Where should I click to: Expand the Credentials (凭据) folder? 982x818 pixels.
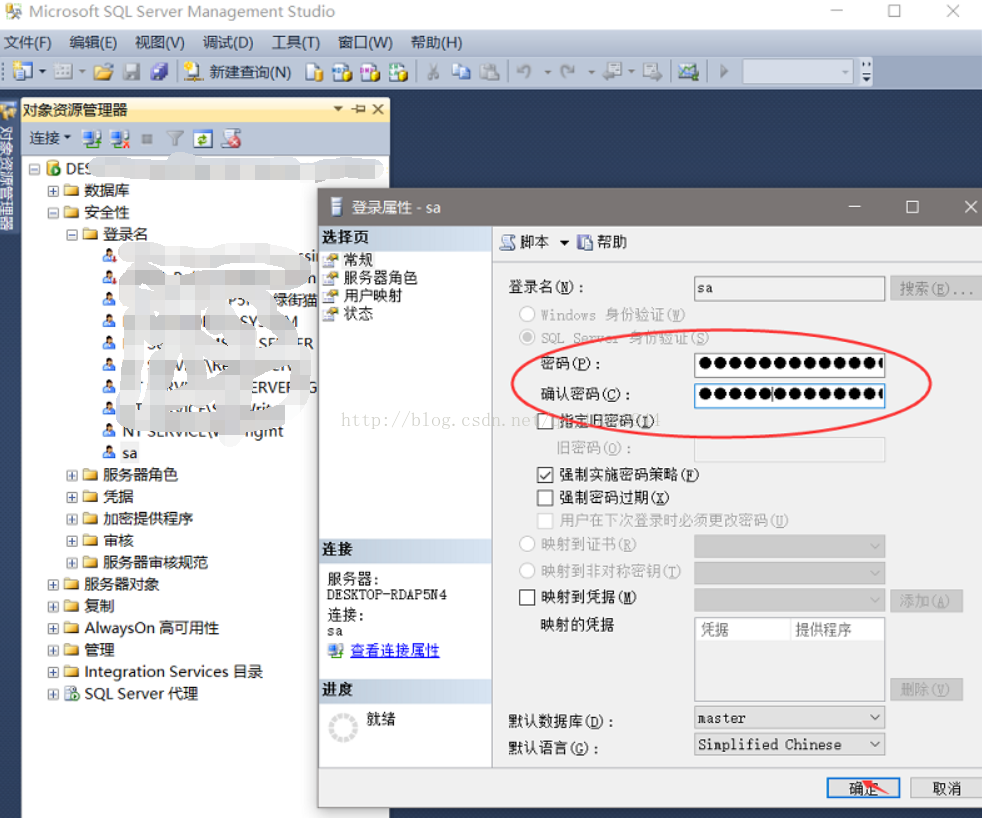72,497
